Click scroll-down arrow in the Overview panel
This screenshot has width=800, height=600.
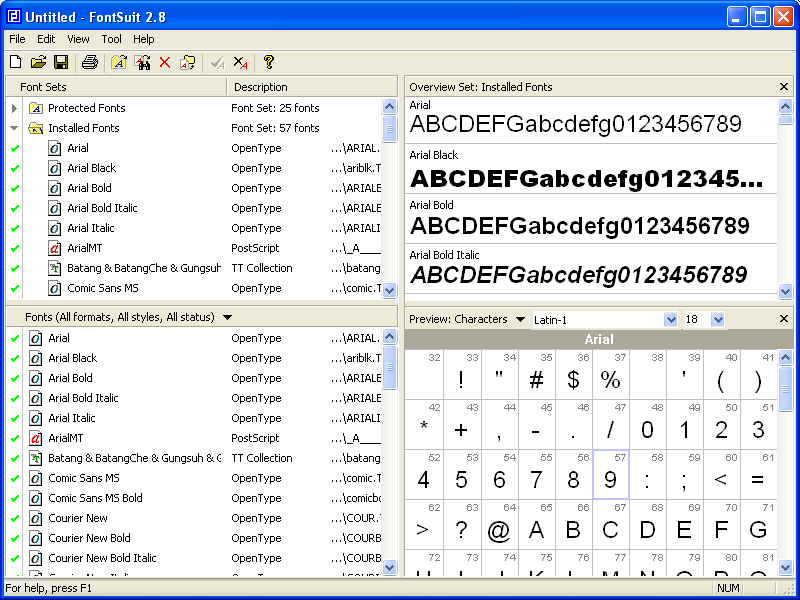(785, 291)
